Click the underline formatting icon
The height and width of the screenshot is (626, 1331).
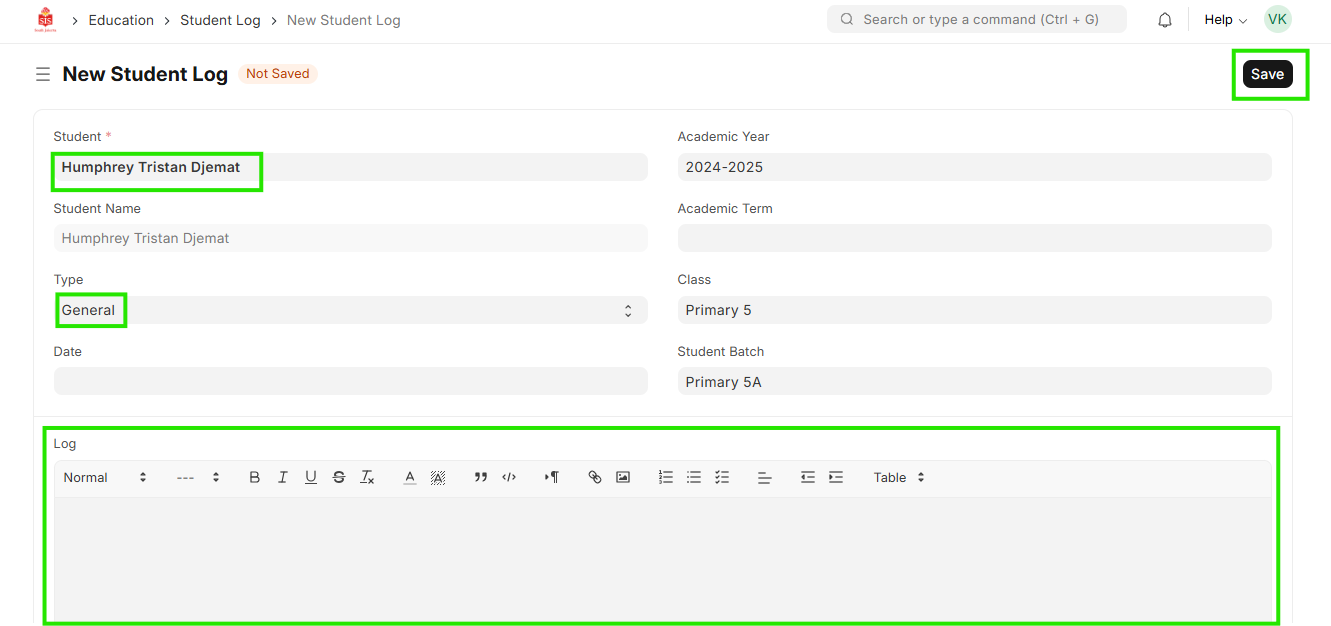tap(311, 478)
